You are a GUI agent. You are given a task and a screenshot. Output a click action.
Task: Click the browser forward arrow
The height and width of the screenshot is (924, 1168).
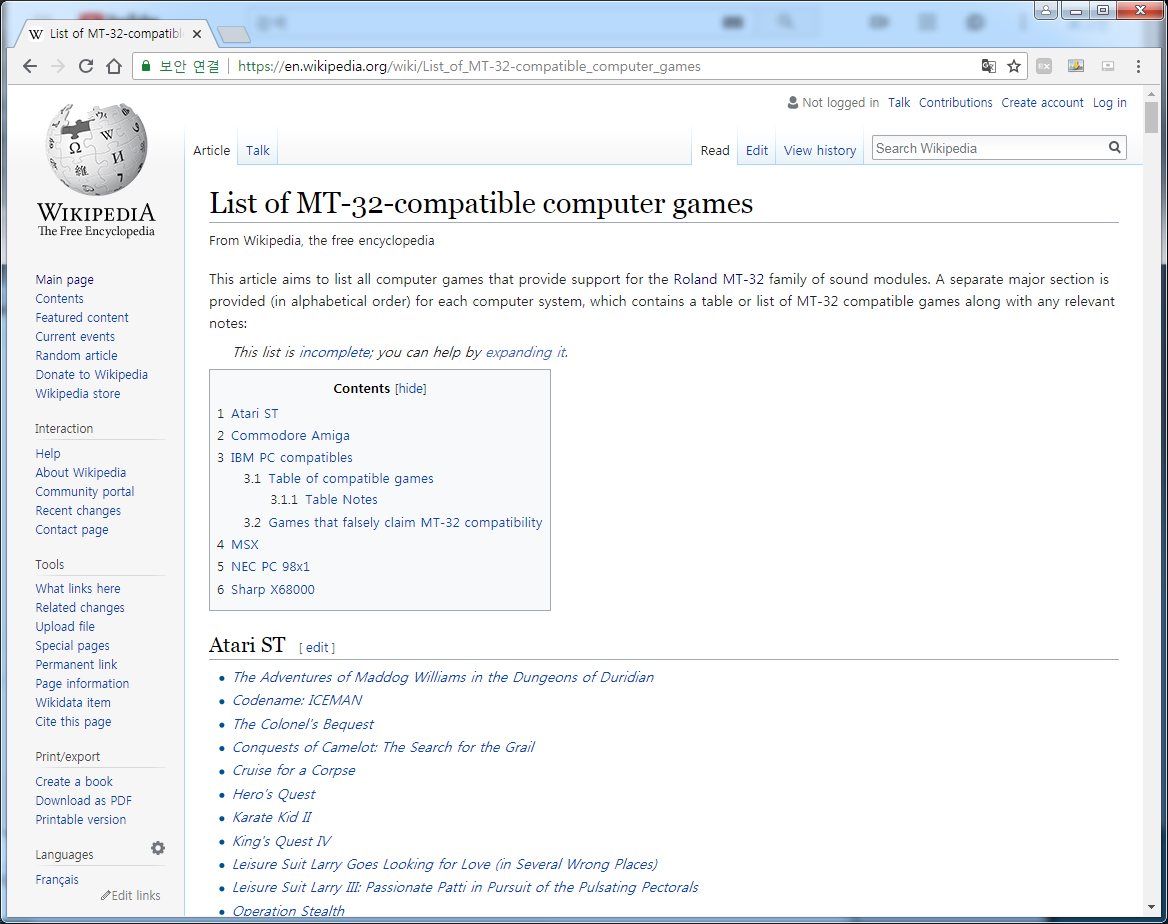coord(57,66)
